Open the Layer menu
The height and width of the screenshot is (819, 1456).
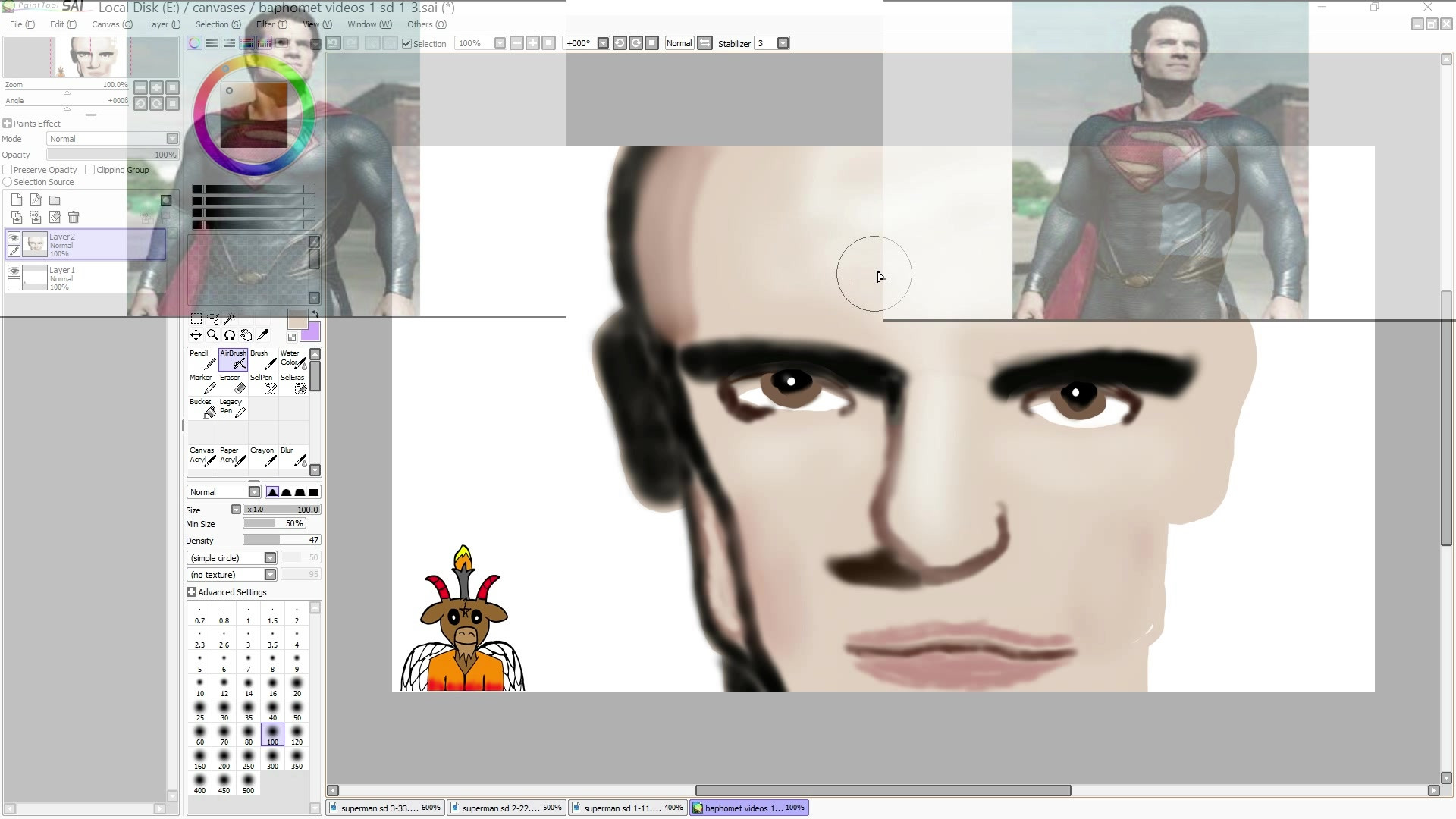[164, 24]
